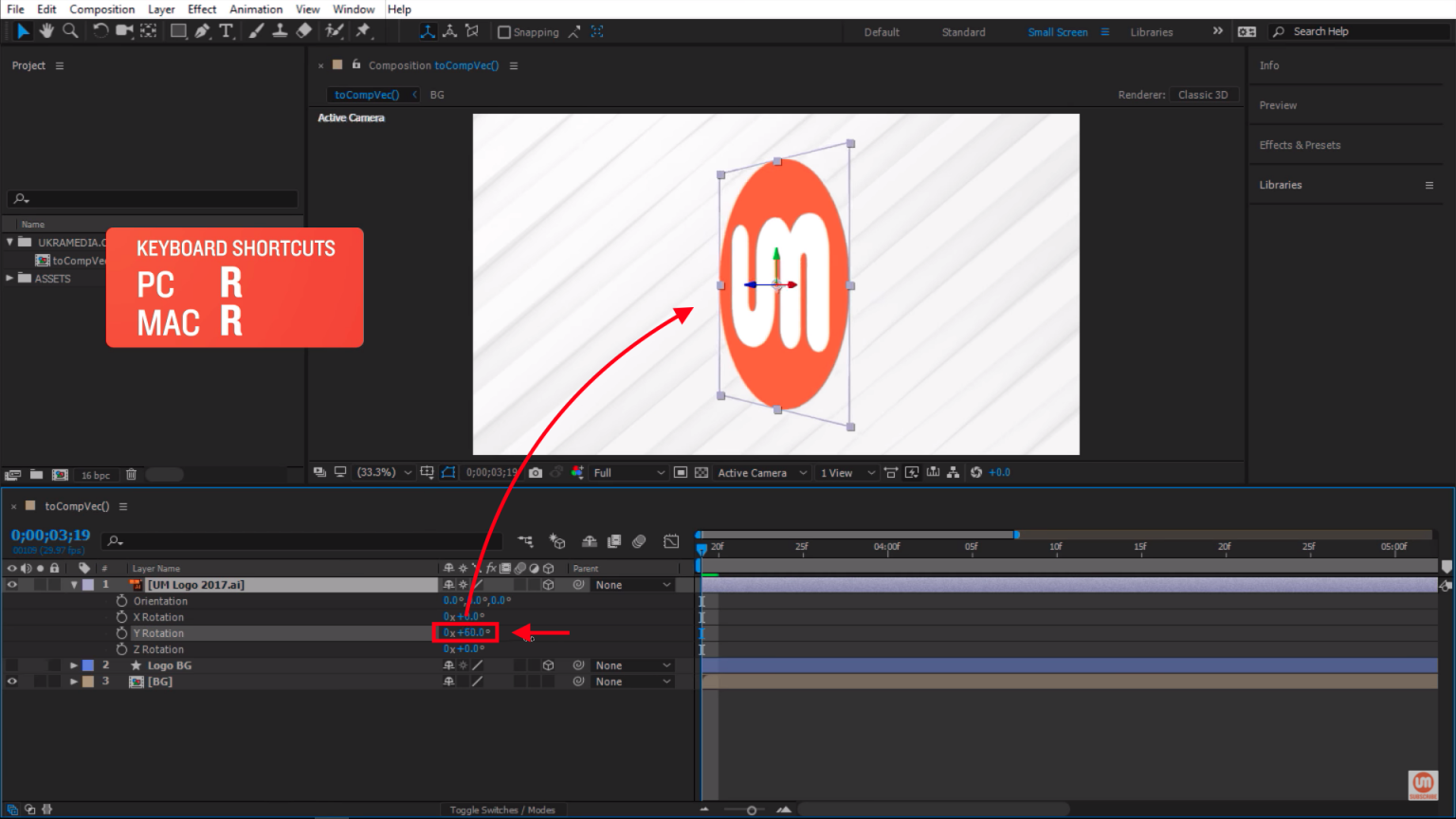Viewport: 1456px width, 819px height.
Task: Select the Zoom tool in toolbar
Action: click(x=70, y=31)
